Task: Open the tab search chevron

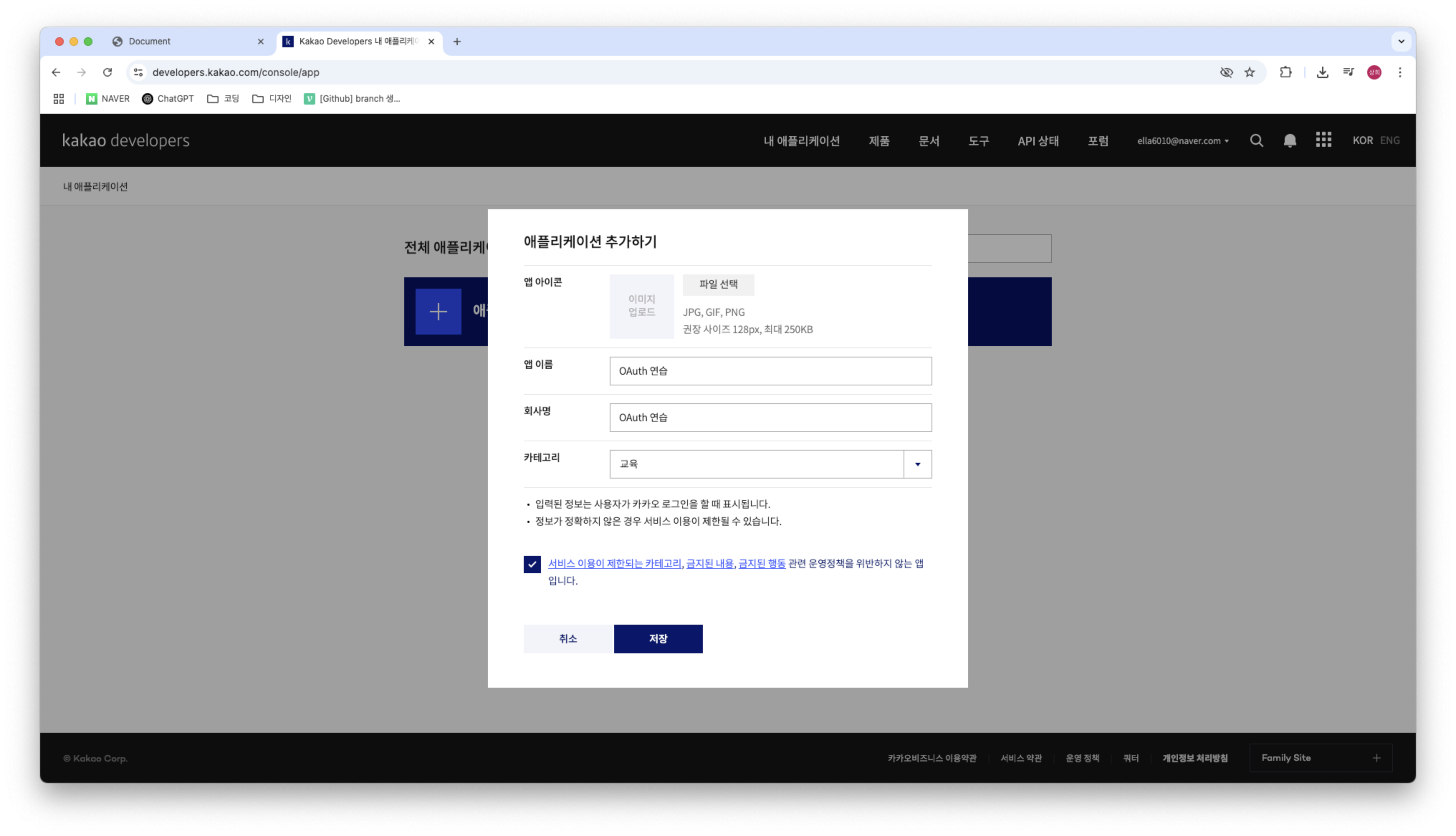Action: (x=1401, y=41)
